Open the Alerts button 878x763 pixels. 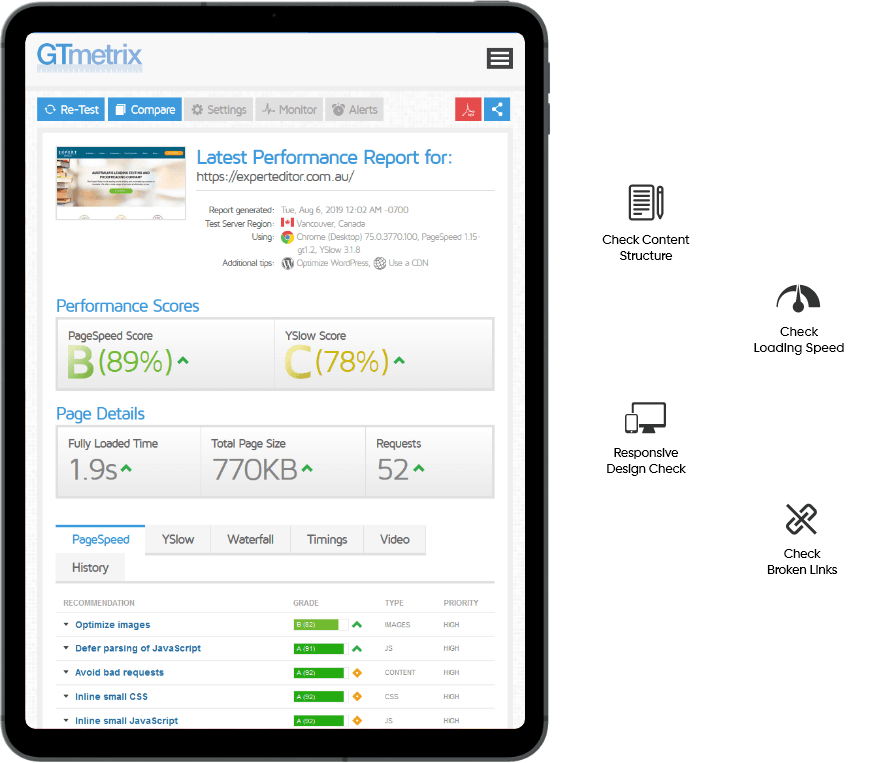coord(354,110)
